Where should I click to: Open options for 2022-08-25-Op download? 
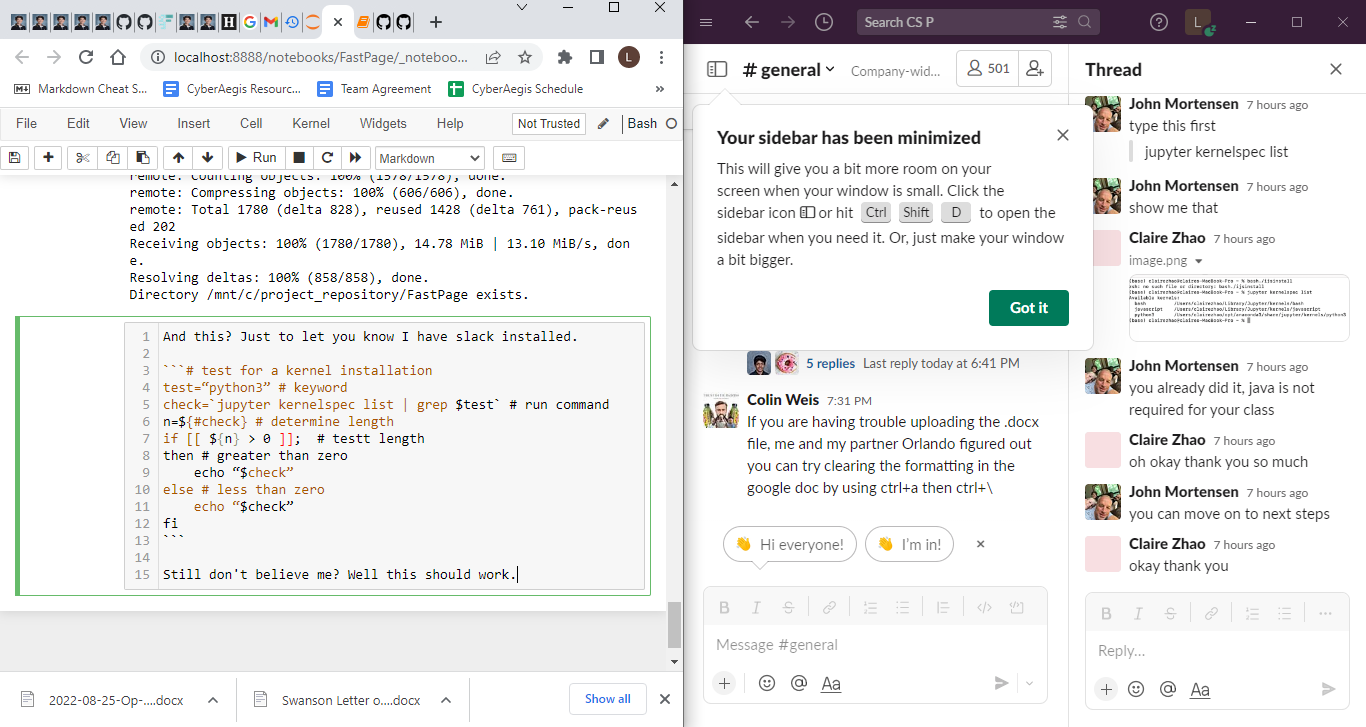[213, 700]
